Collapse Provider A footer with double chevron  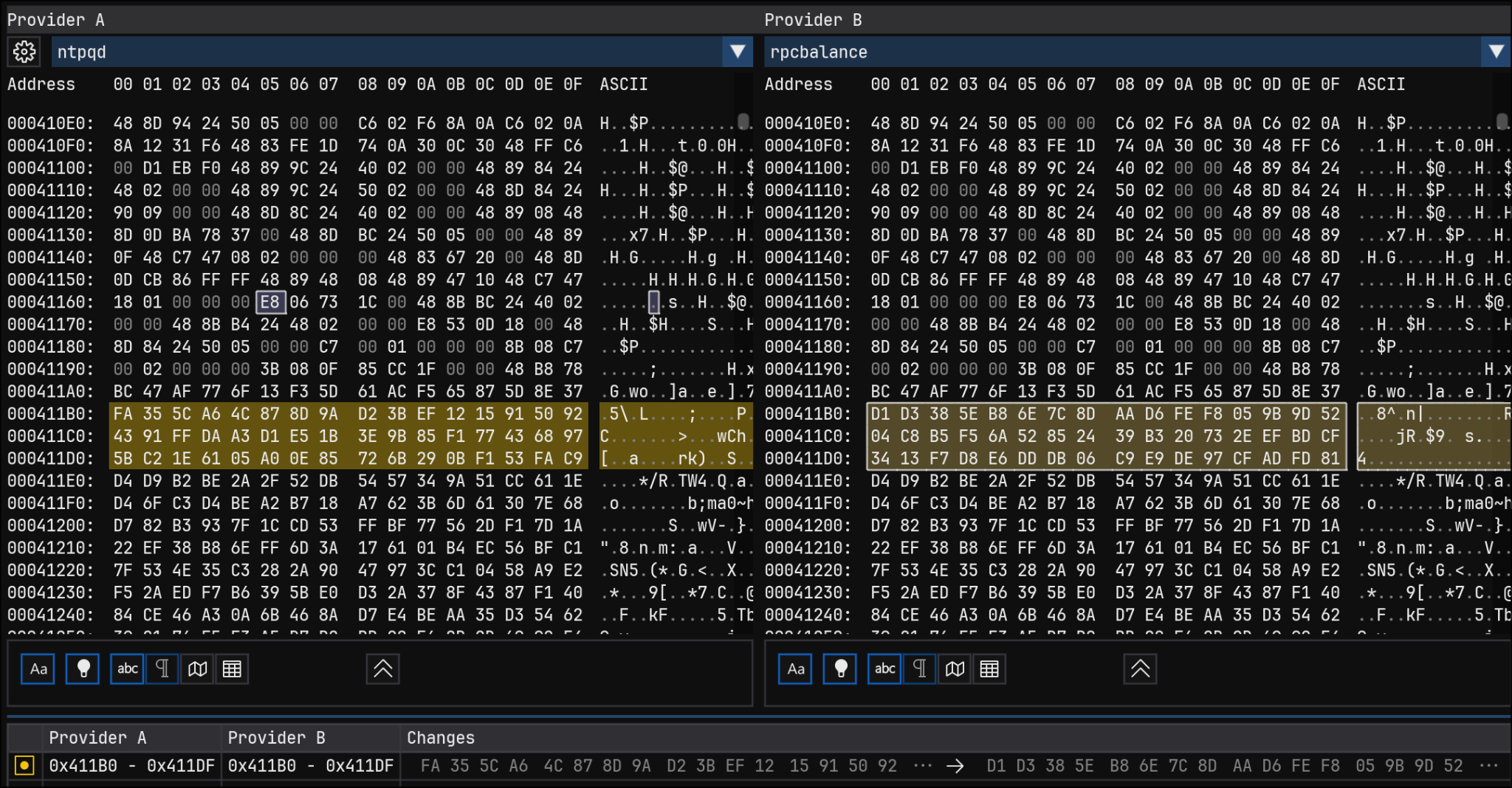tap(382, 669)
